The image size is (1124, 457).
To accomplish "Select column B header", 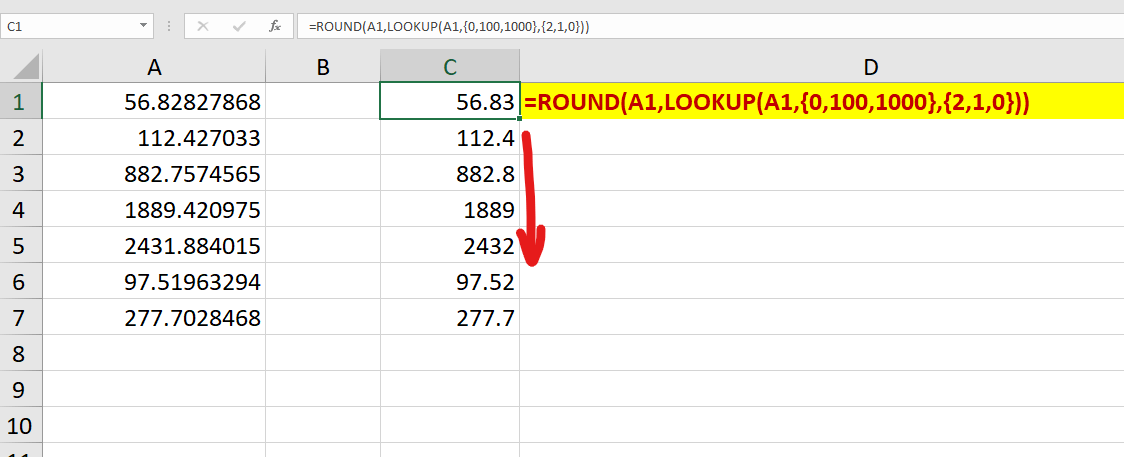I will [323, 67].
